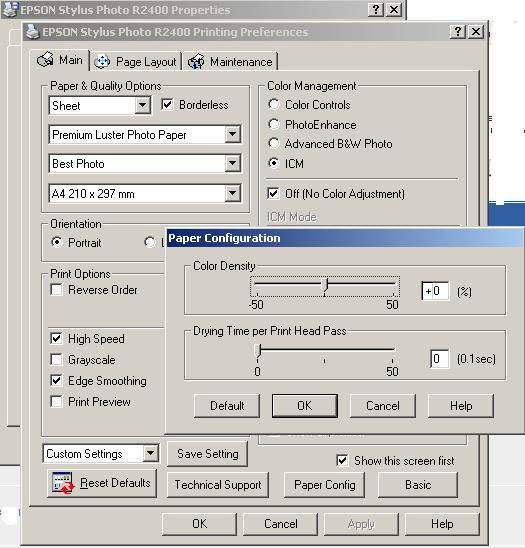
Task: Click the Maintenance tab icon
Action: click(196, 62)
